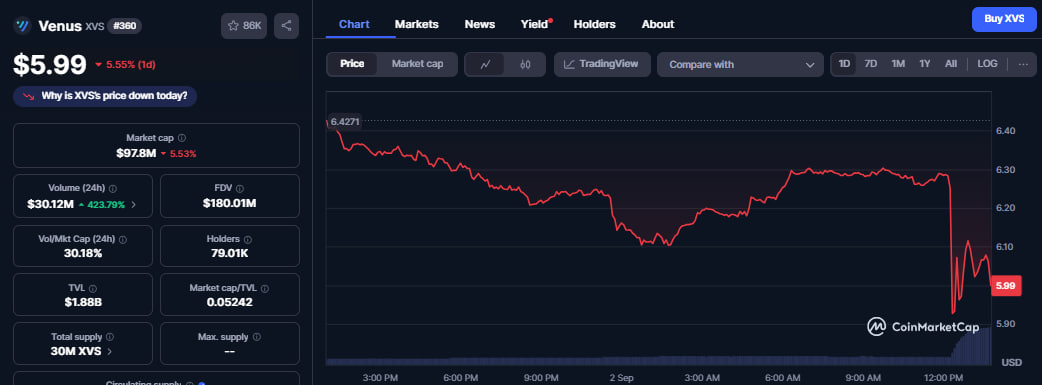1042x385 pixels.
Task: Click the Buy XVS button
Action: [1003, 19]
